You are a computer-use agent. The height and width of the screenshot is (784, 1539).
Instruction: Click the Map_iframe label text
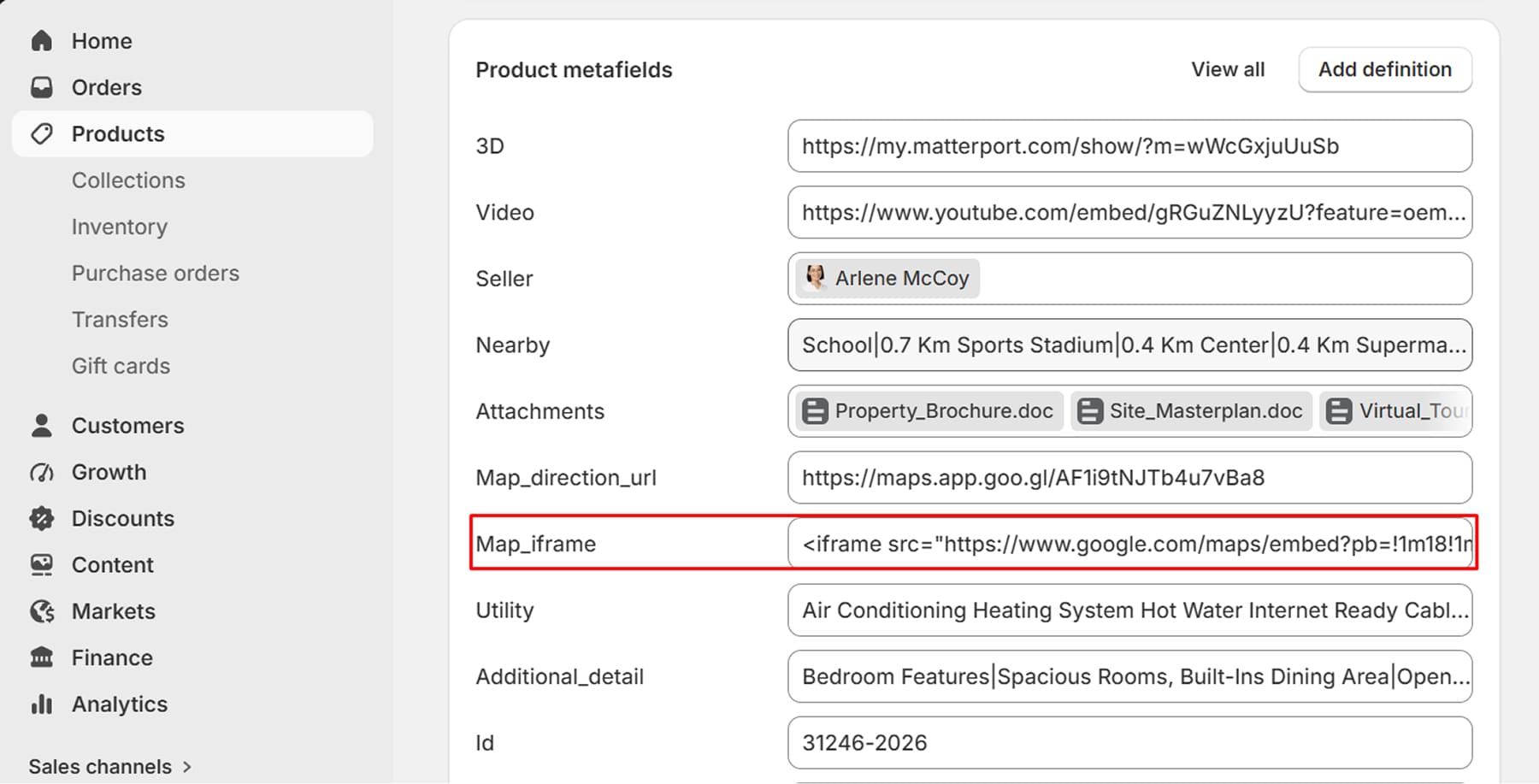(x=535, y=544)
